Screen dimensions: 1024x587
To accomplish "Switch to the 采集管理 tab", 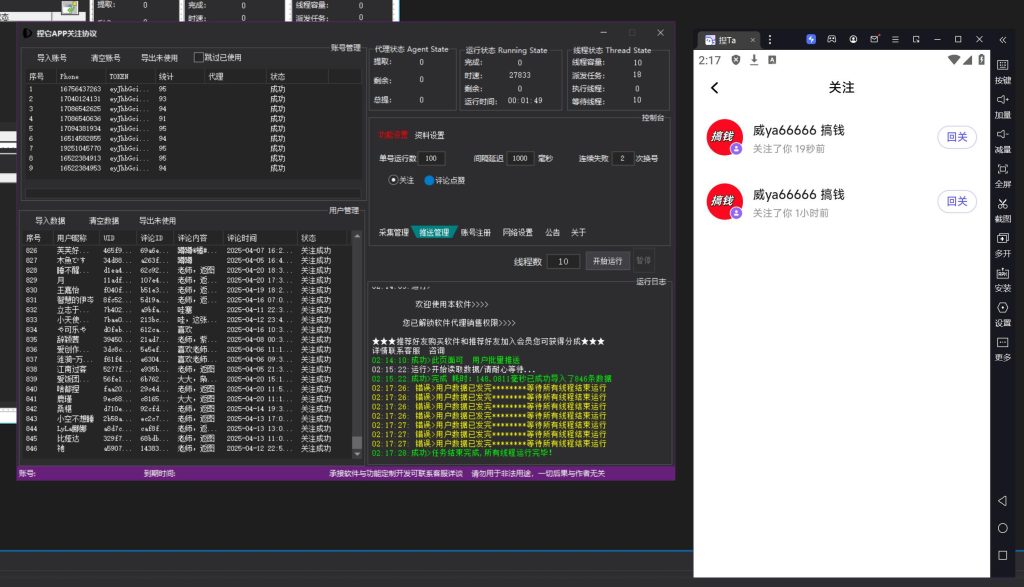I will click(393, 232).
